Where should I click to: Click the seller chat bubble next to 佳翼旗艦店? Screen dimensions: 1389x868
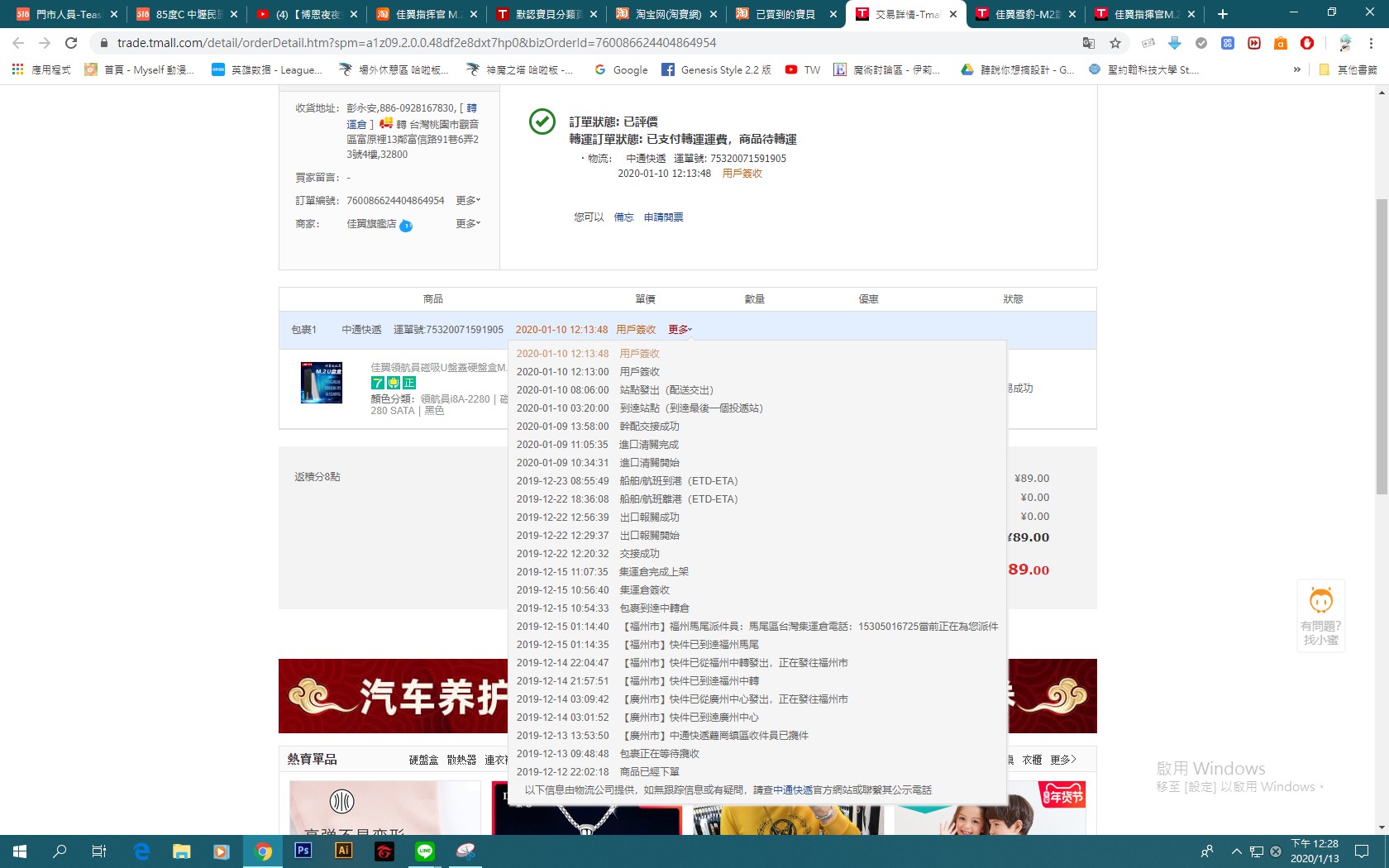point(406,226)
